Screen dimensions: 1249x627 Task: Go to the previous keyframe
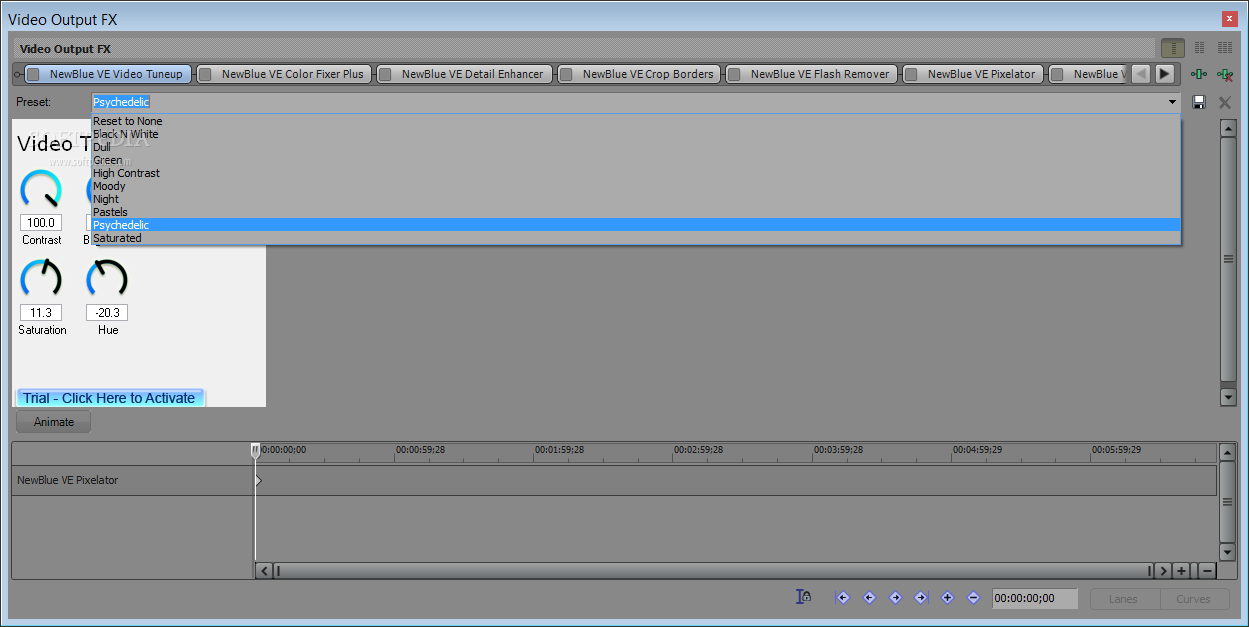869,597
